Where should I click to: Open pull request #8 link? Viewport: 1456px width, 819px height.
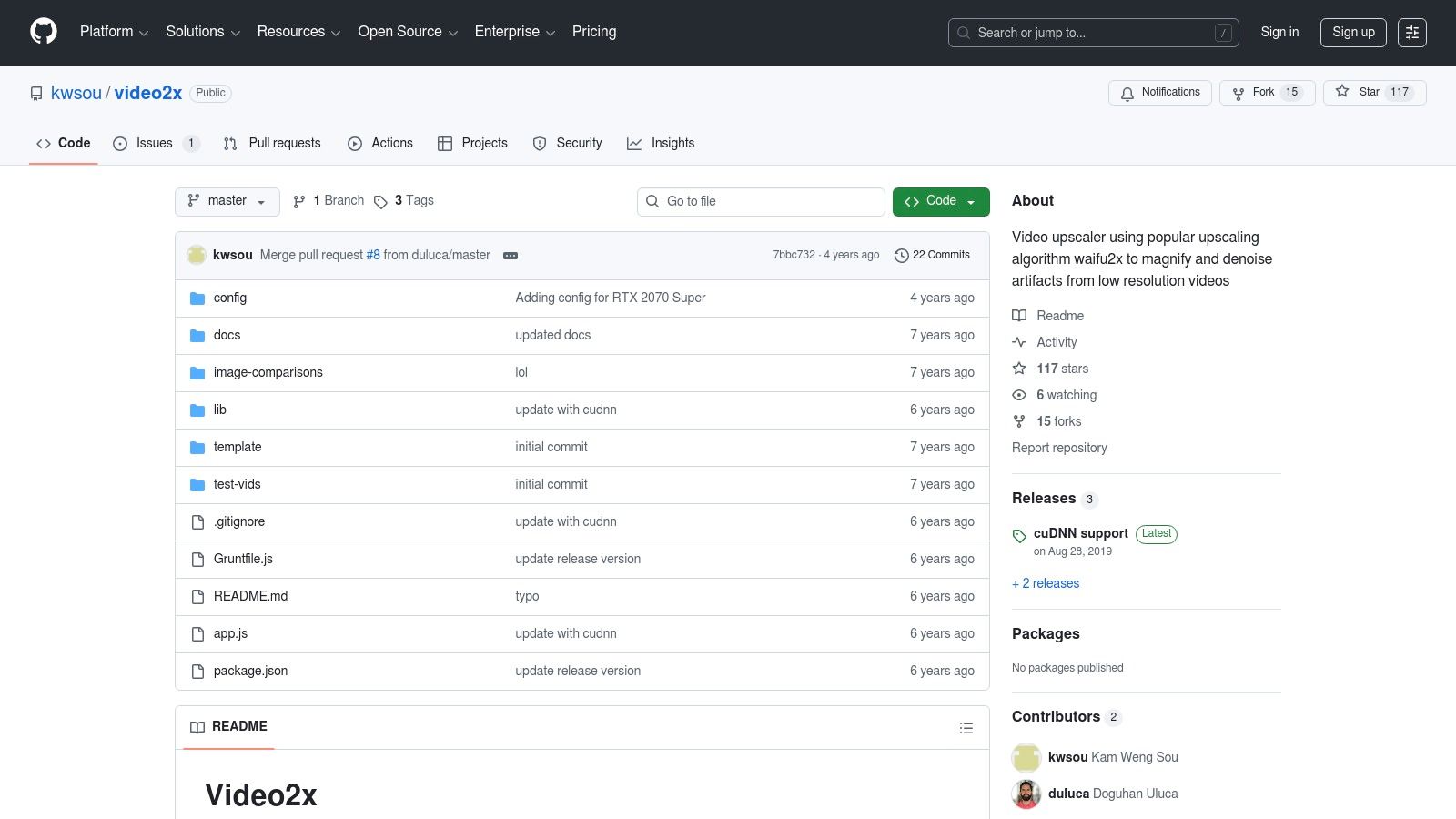[373, 256]
